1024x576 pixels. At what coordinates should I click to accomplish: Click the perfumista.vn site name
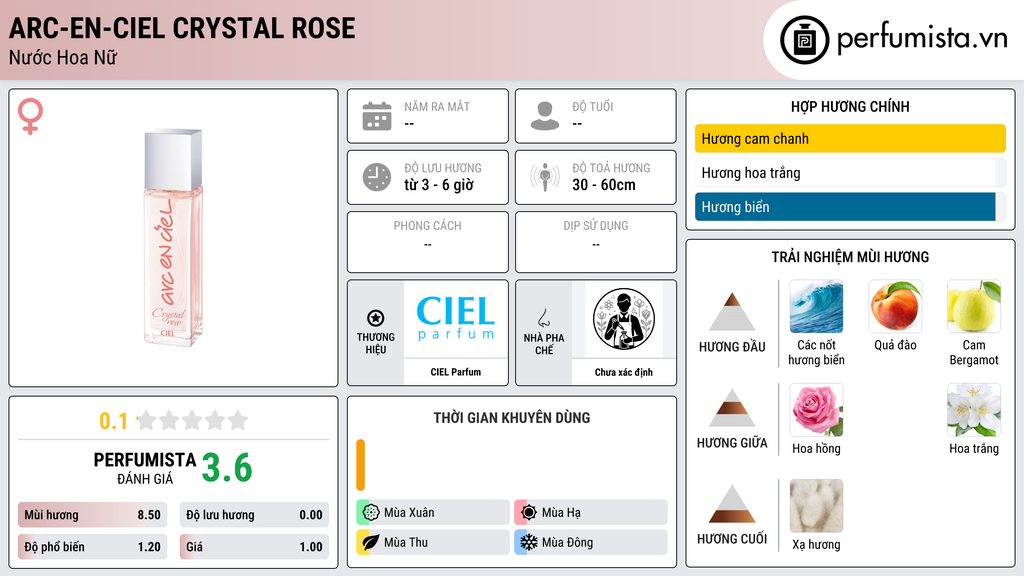[922, 39]
